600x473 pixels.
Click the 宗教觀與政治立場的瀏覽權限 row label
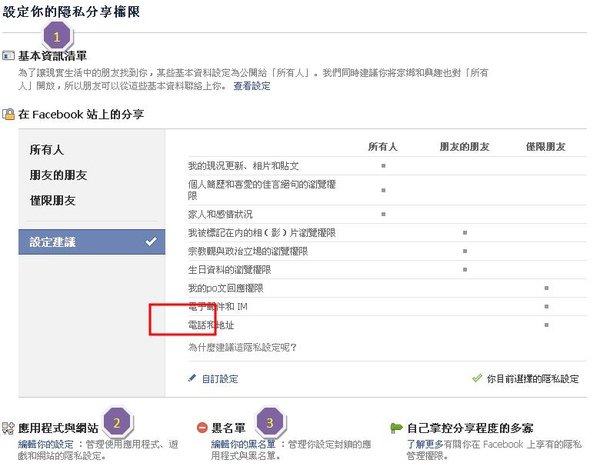[x=248, y=251]
